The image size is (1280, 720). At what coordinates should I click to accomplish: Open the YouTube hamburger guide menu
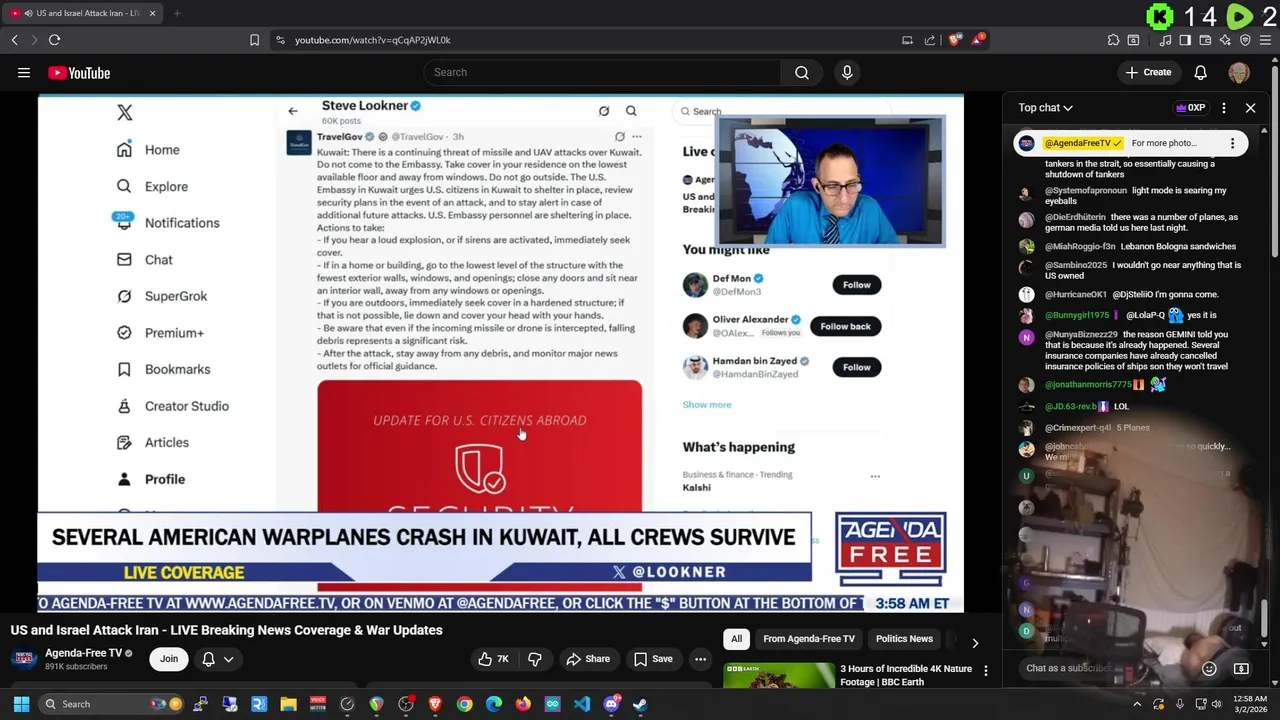point(24,72)
